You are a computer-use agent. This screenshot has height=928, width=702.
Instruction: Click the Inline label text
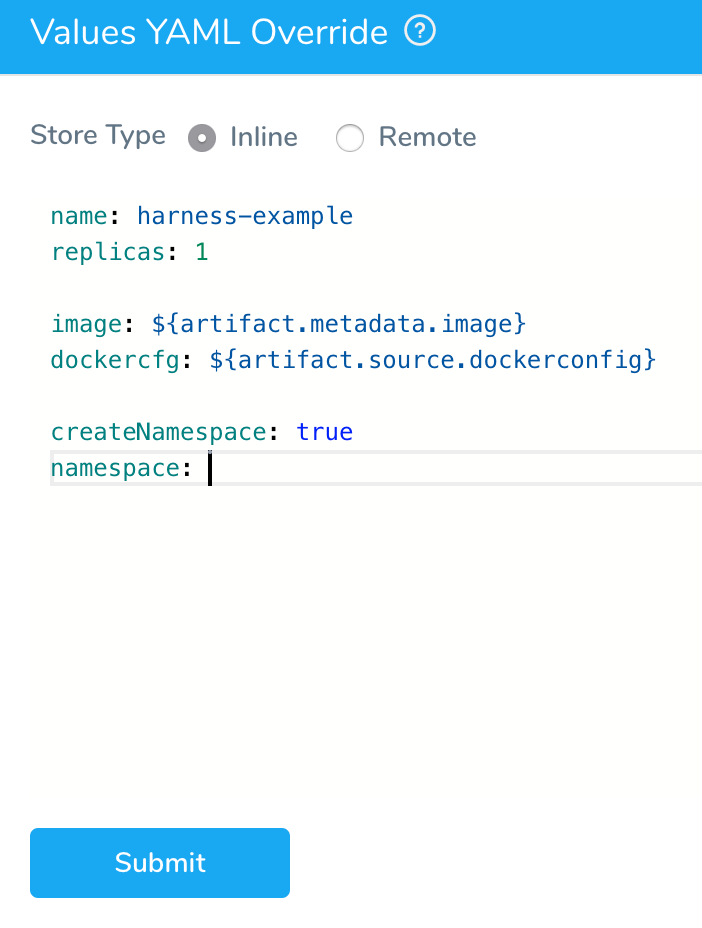(264, 137)
